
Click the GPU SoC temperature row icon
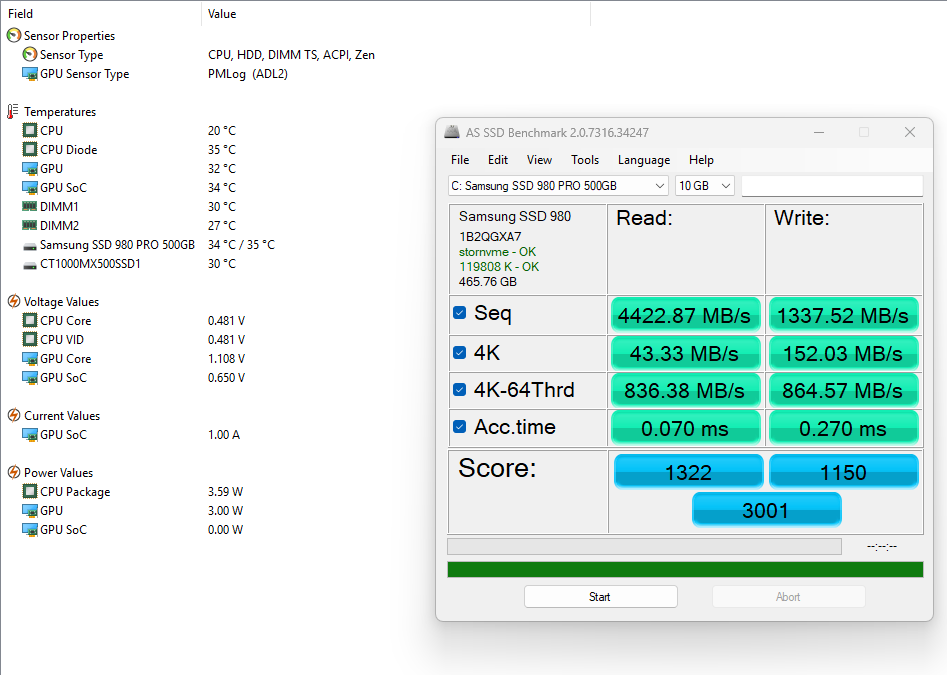[x=30, y=187]
